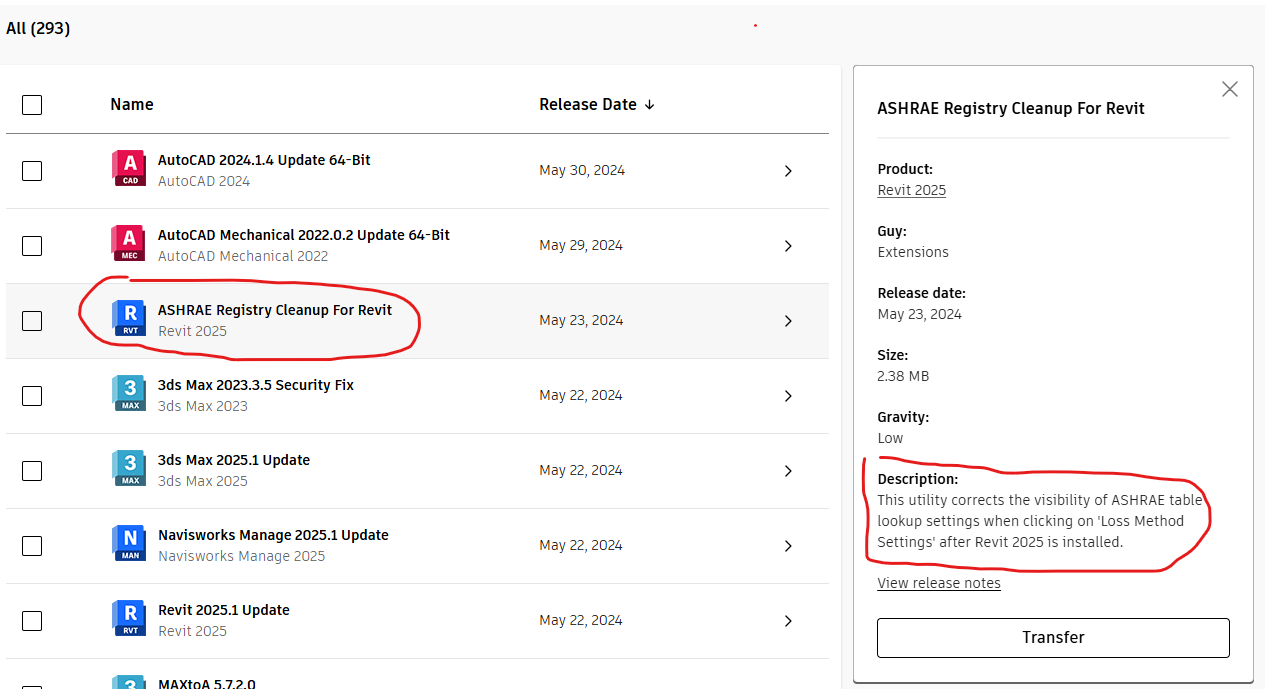
Task: Open the Revit 2025 product link
Action: [910, 190]
